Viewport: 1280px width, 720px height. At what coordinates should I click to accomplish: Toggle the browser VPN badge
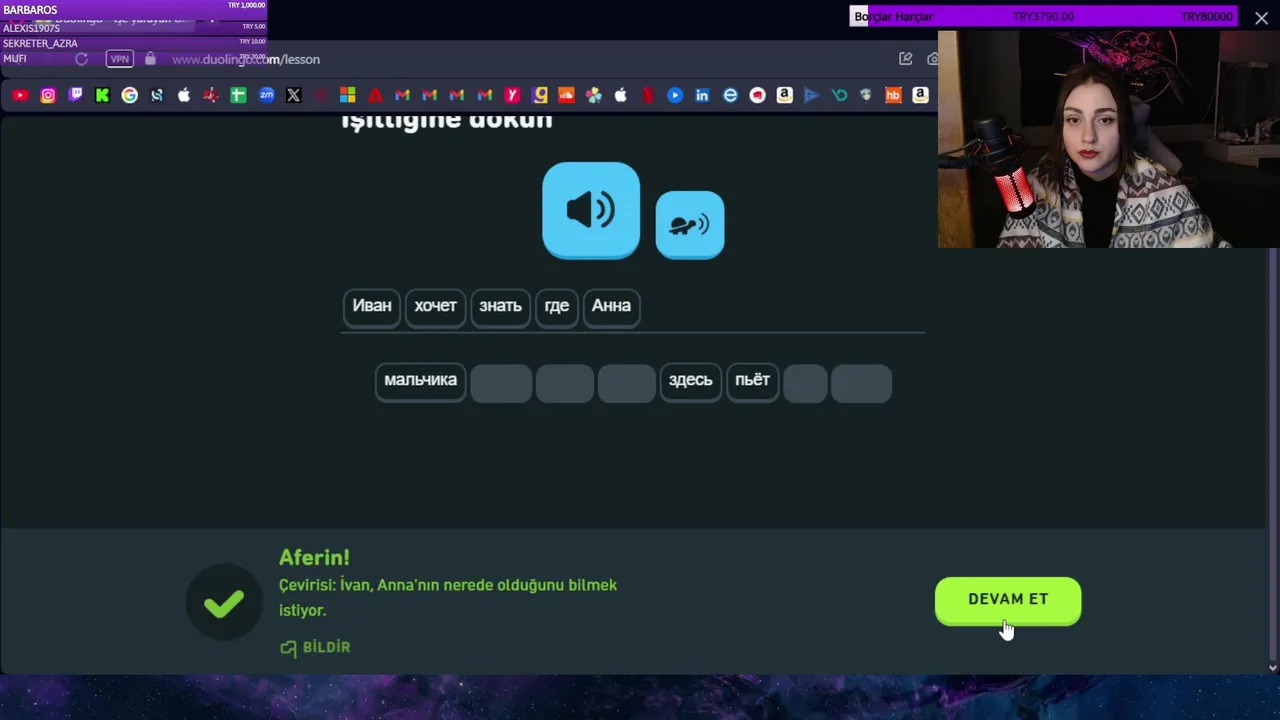coord(120,59)
